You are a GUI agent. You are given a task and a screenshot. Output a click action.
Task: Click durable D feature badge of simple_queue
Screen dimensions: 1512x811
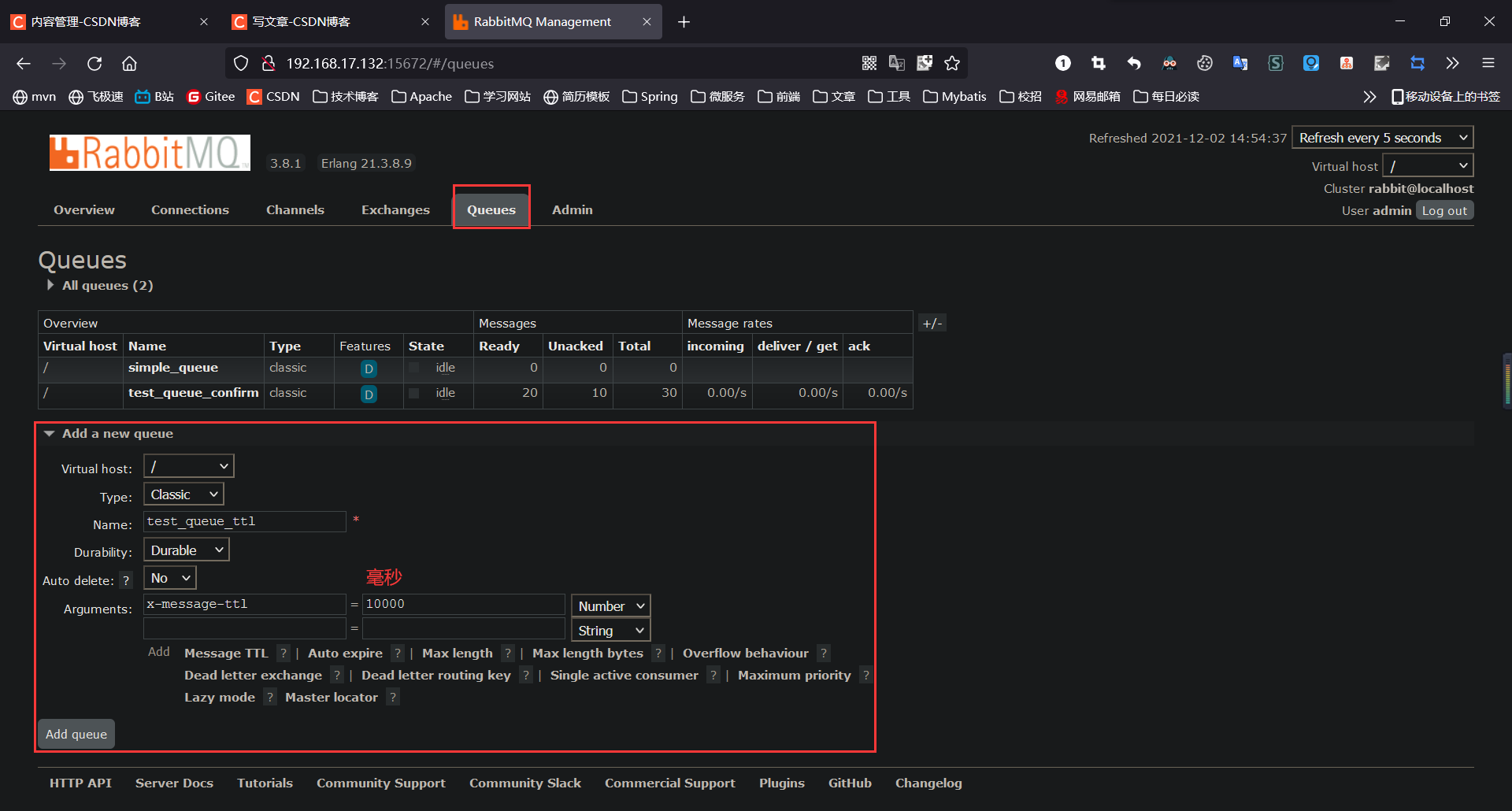(x=369, y=368)
